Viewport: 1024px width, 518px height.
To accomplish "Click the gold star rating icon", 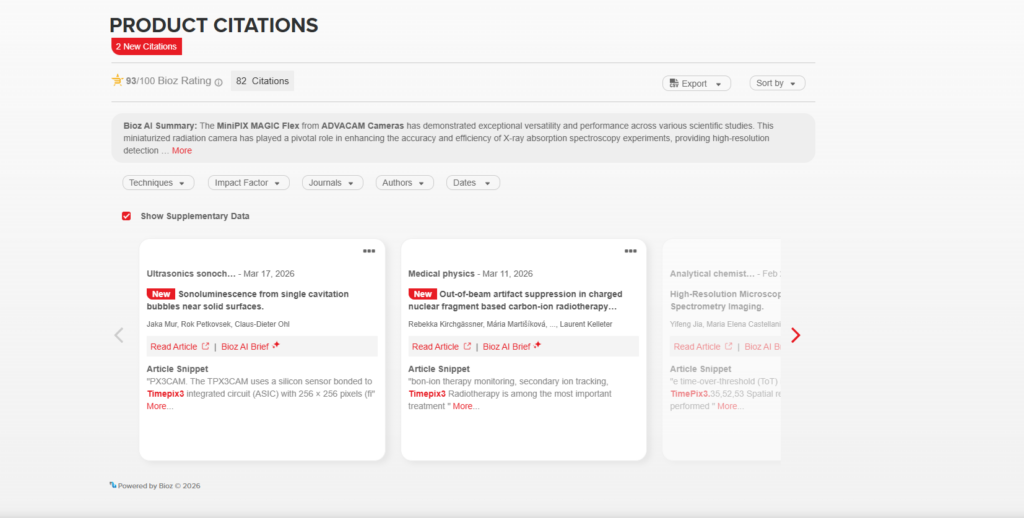I will (118, 80).
